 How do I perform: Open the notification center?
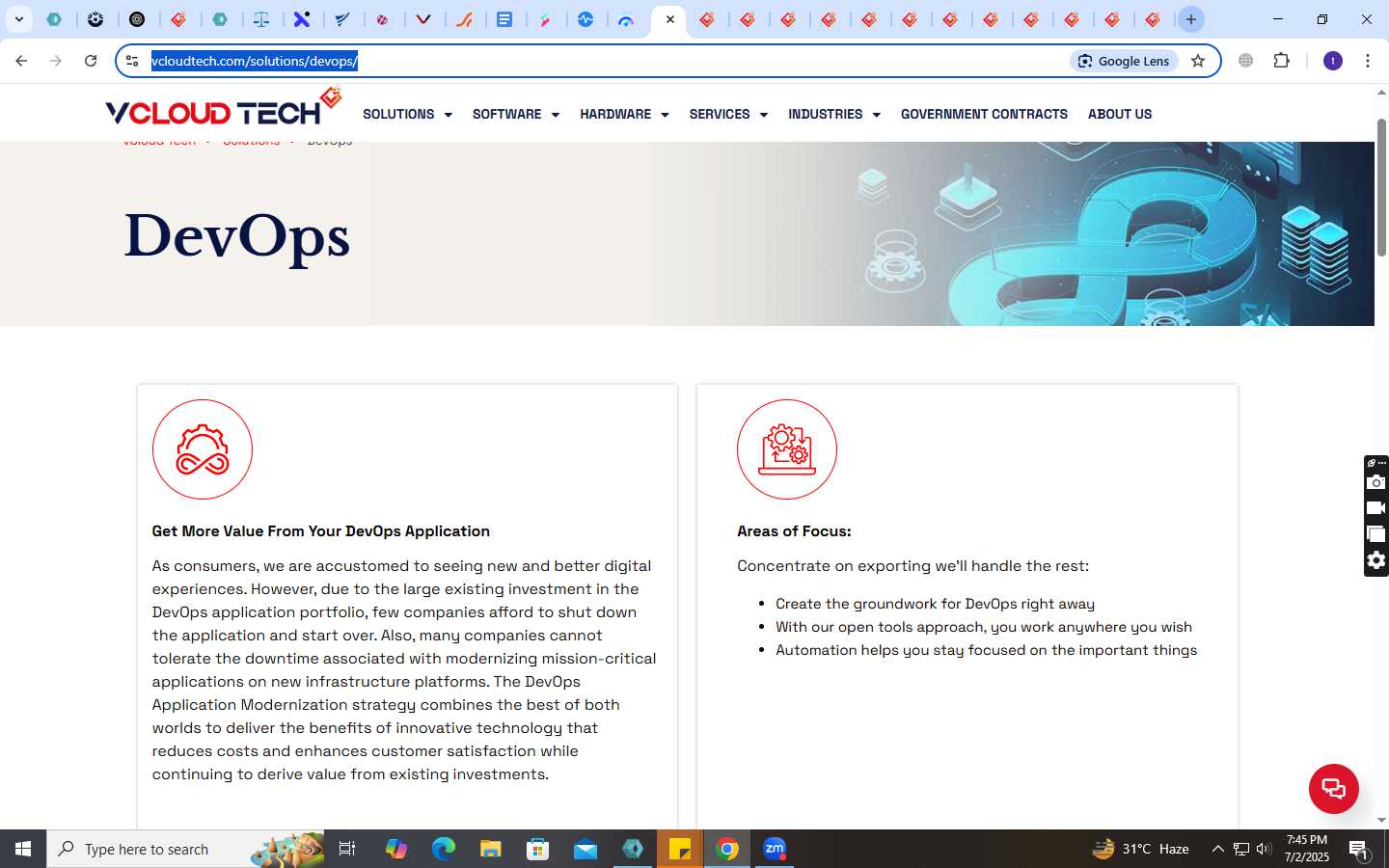tap(1359, 849)
